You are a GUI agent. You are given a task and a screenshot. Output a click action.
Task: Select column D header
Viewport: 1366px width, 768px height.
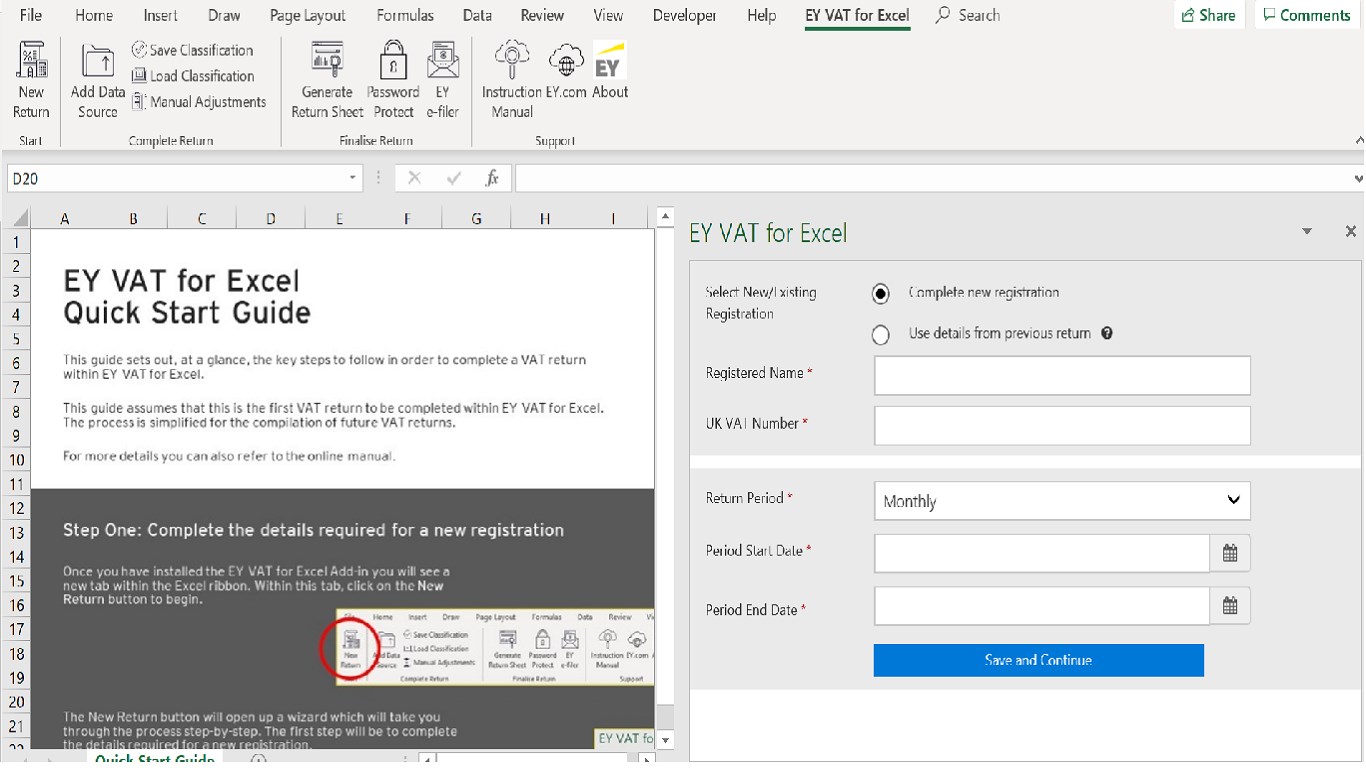(x=270, y=218)
